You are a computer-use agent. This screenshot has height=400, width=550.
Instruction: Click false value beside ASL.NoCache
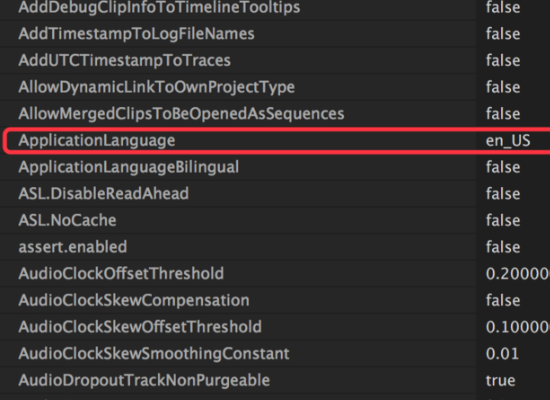pyautogui.click(x=503, y=220)
